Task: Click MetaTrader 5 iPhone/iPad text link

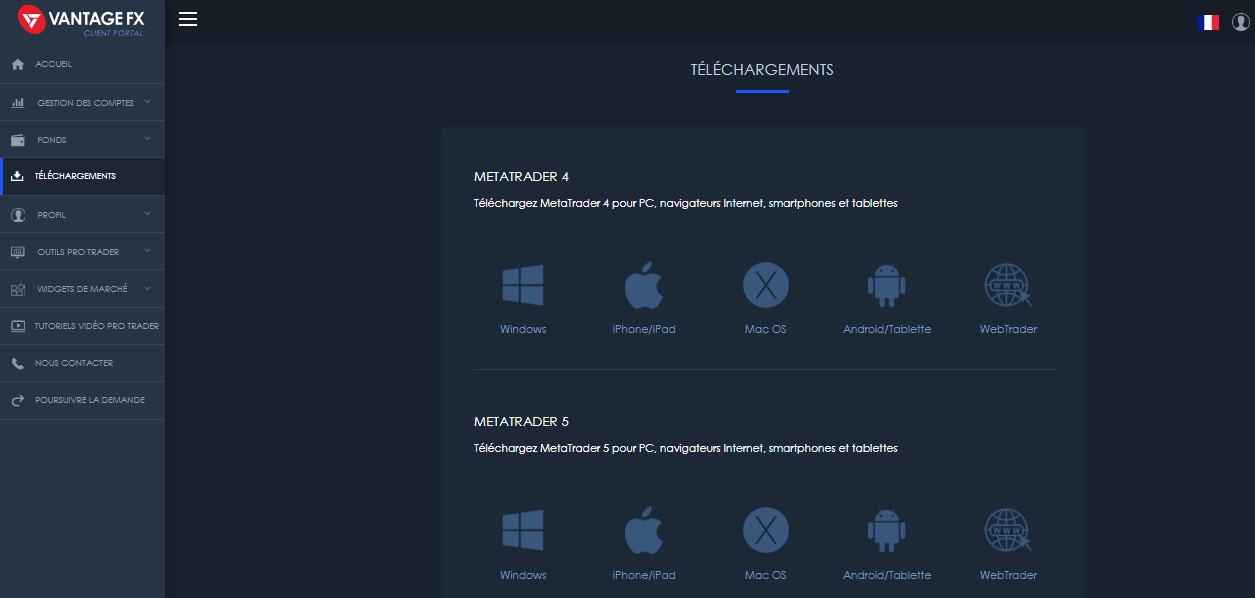Action: point(644,575)
